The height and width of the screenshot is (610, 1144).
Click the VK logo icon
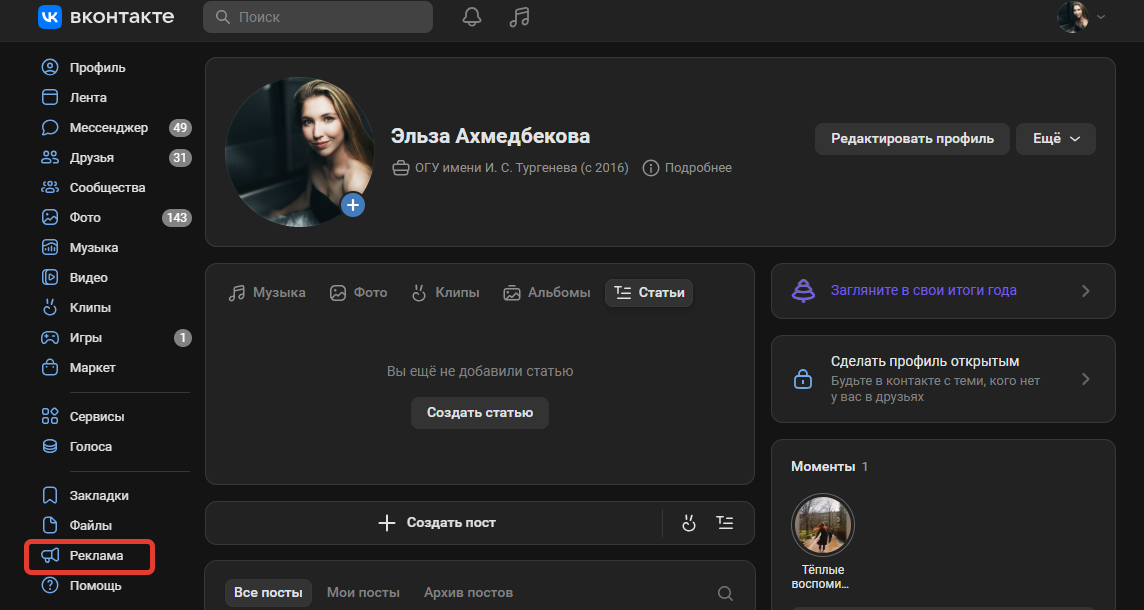[50, 17]
